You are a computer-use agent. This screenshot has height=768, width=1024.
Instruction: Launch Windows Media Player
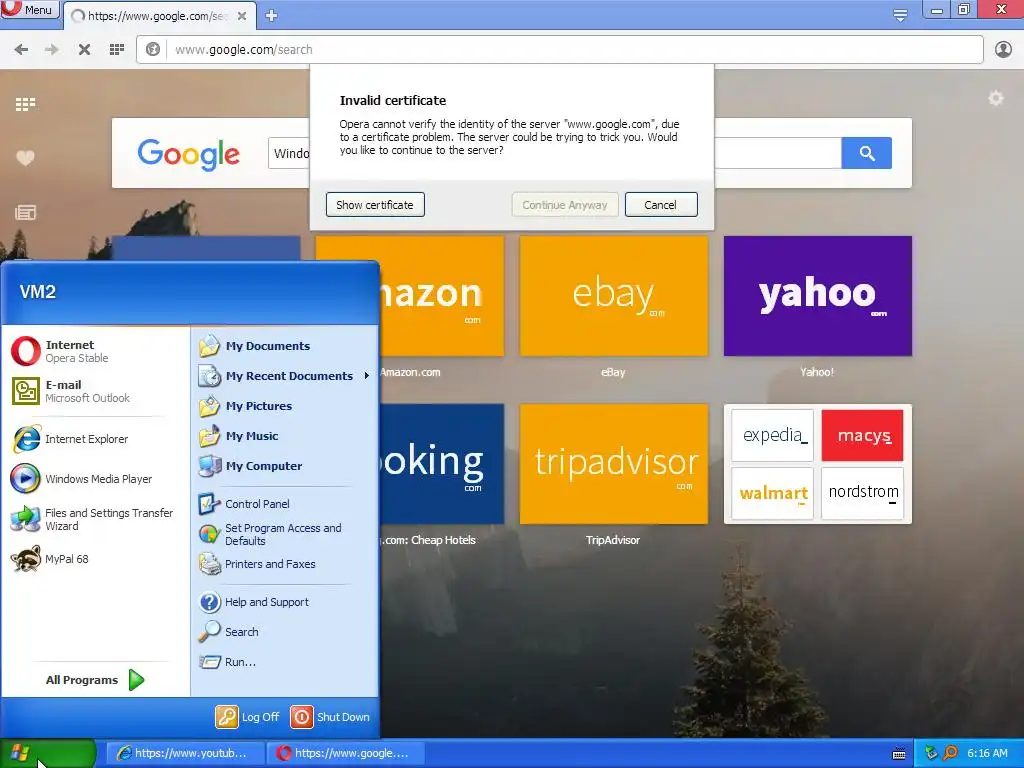pyautogui.click(x=95, y=479)
